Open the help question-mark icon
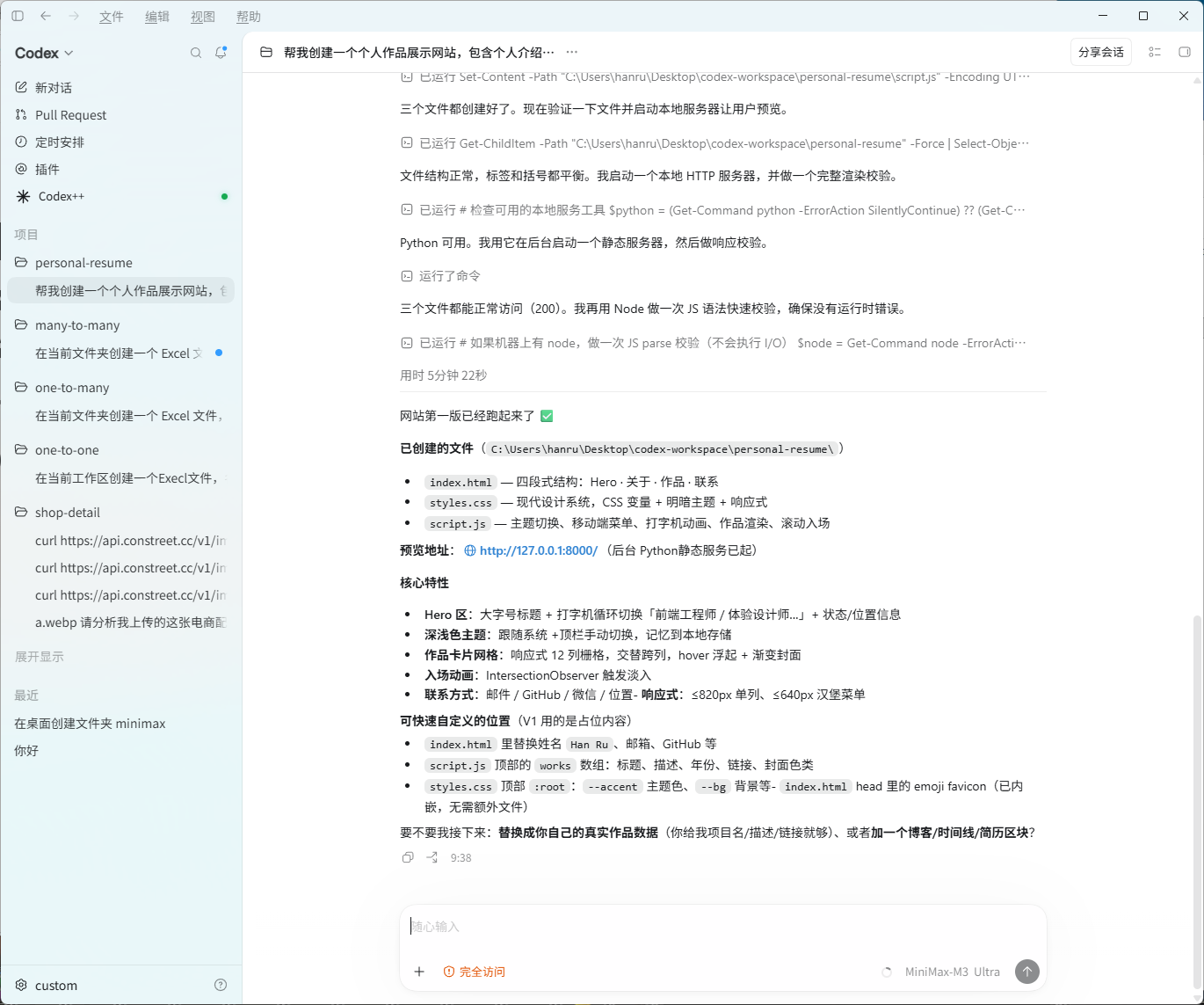1204x1005 pixels. [221, 985]
